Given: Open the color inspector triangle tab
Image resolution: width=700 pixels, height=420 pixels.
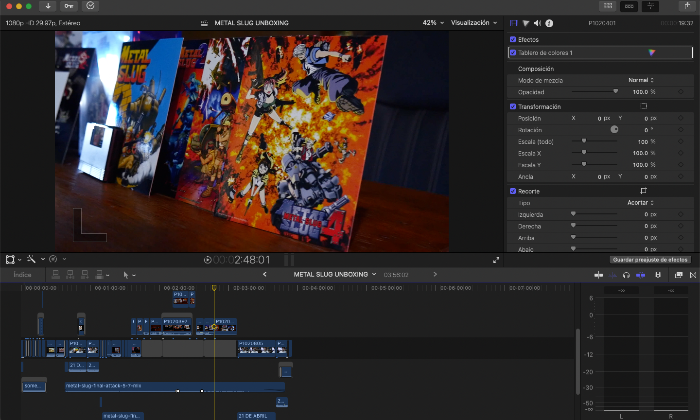Looking at the screenshot, I should point(526,23).
